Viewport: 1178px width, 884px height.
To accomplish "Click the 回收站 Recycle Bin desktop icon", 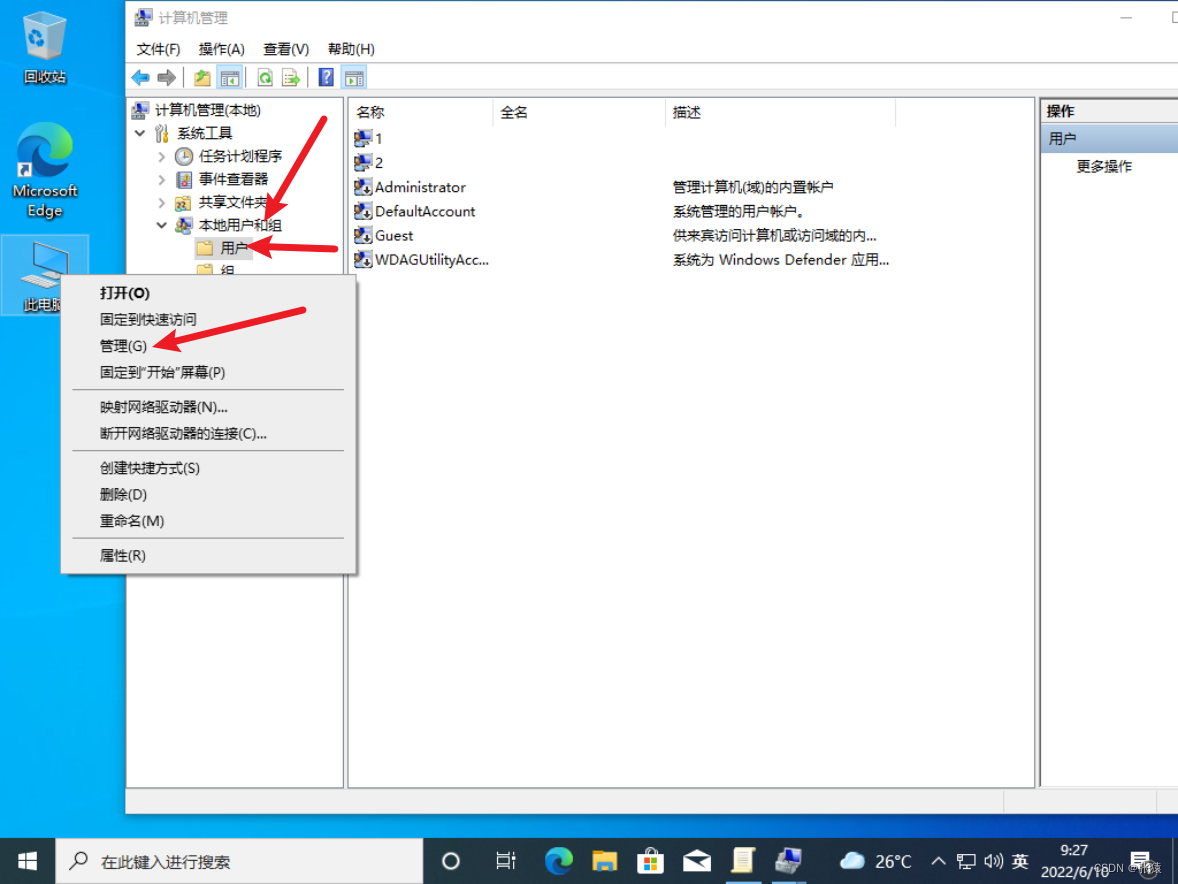I will [x=44, y=47].
